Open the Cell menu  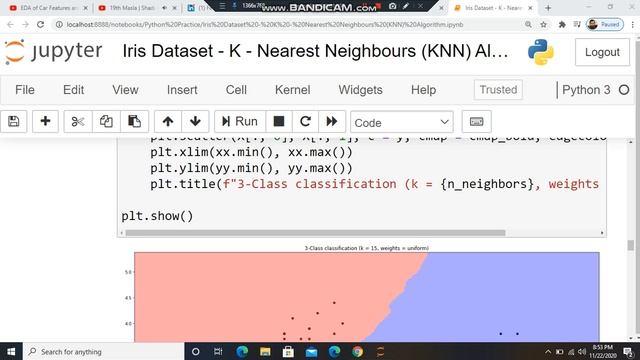click(x=236, y=90)
